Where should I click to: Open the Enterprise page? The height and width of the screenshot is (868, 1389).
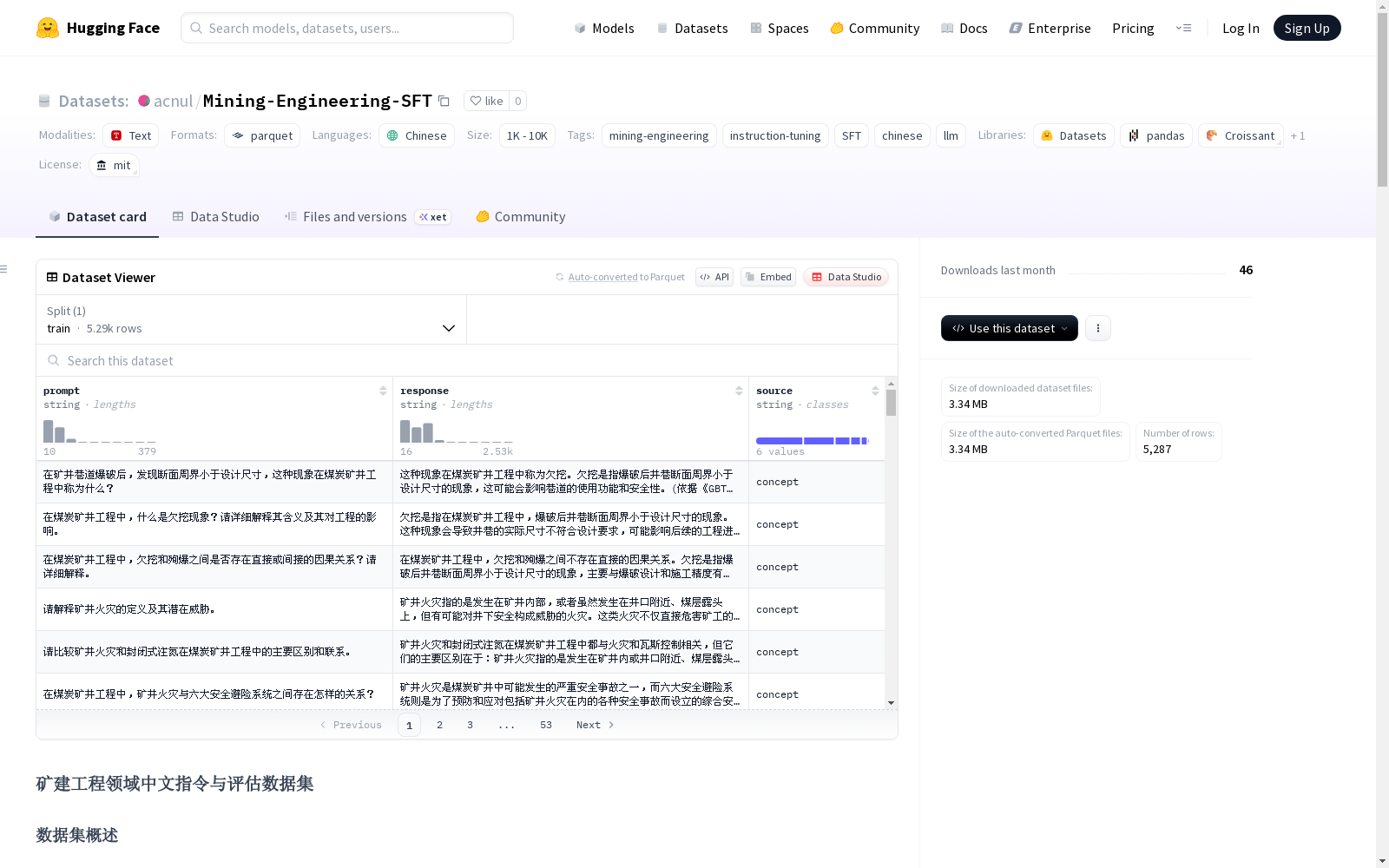point(1050,28)
